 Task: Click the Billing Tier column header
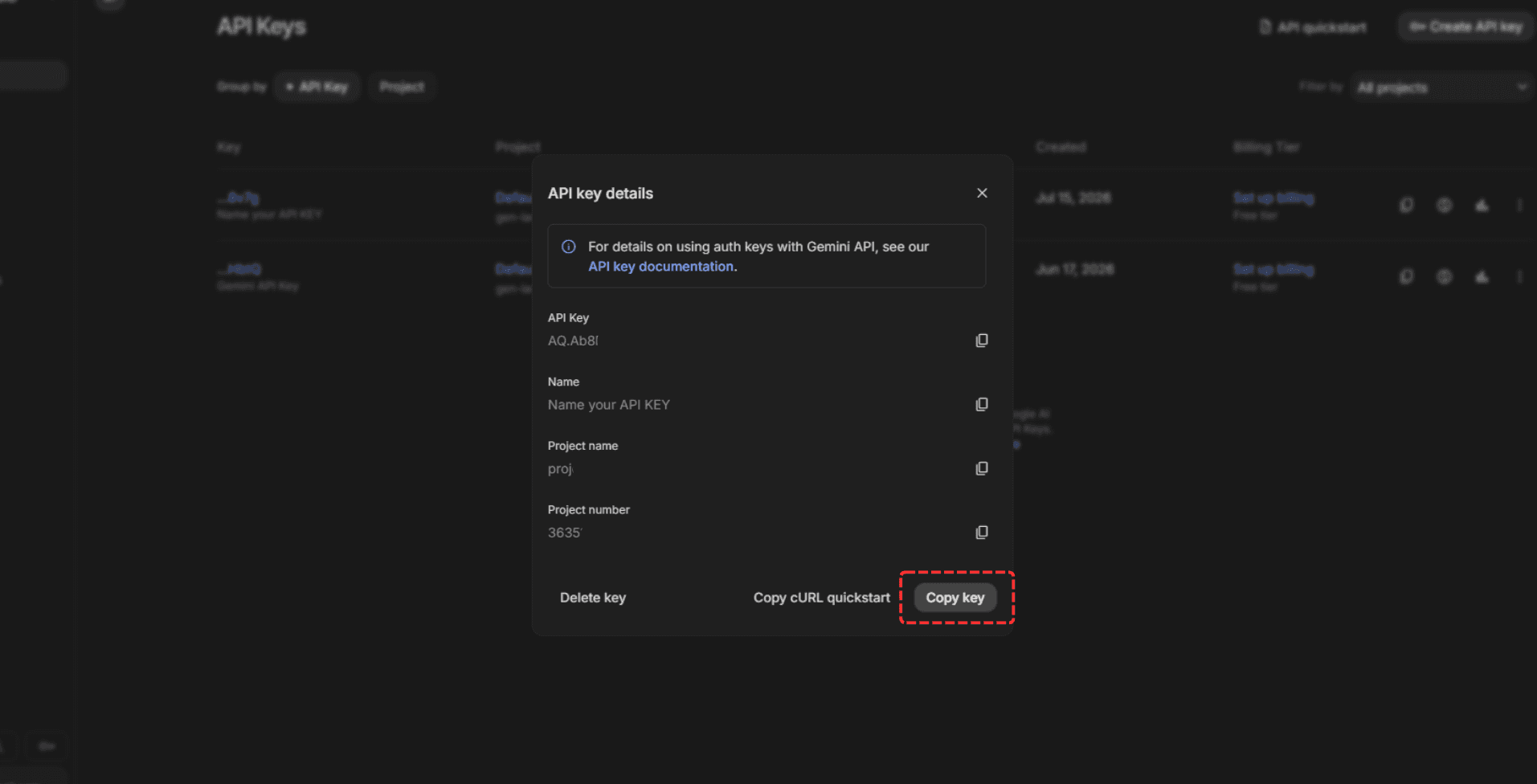click(x=1266, y=147)
